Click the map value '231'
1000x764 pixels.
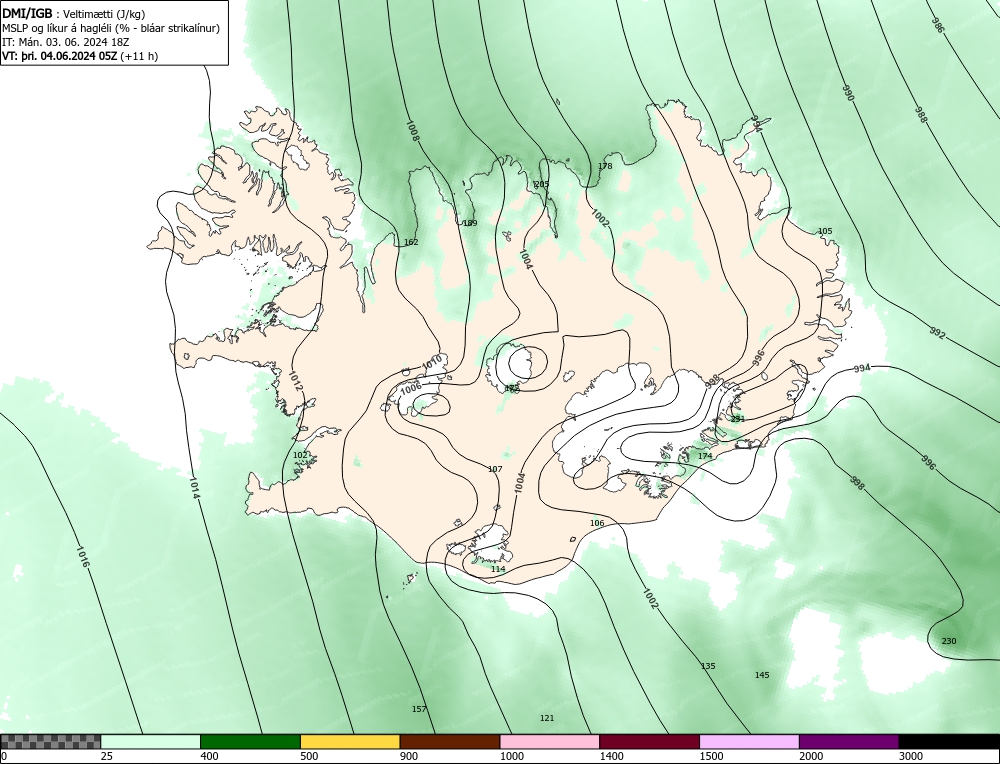tap(737, 419)
